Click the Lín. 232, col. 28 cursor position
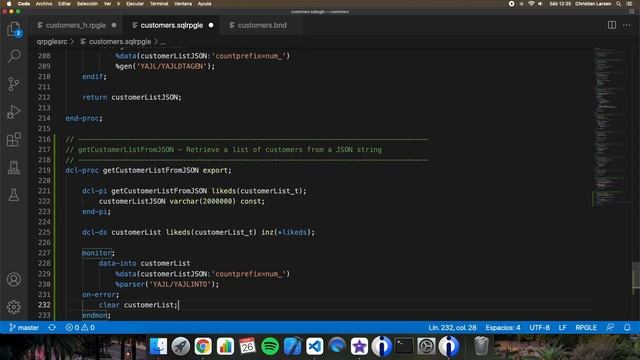 [x=452, y=327]
